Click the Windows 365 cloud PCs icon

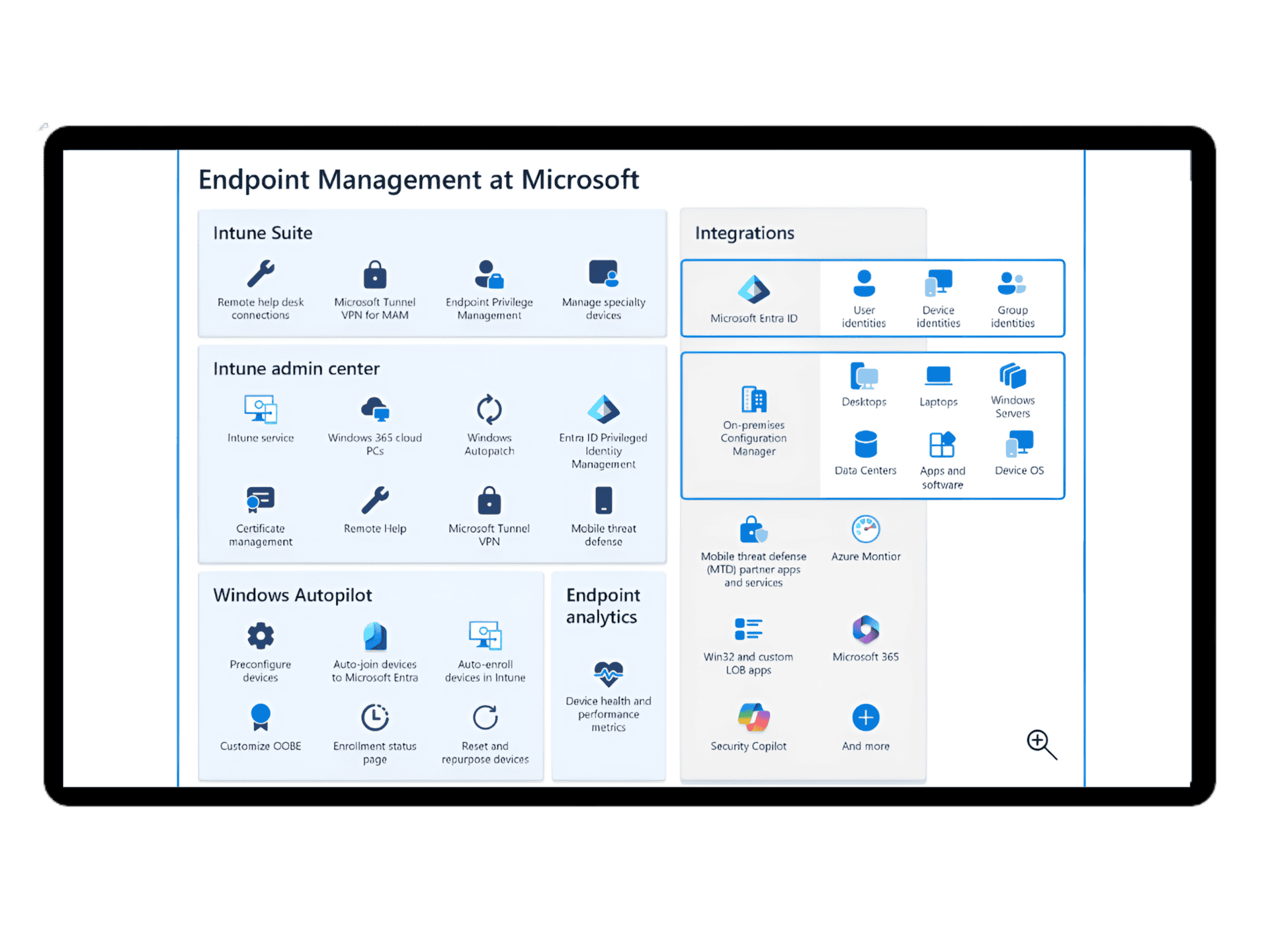tap(375, 409)
